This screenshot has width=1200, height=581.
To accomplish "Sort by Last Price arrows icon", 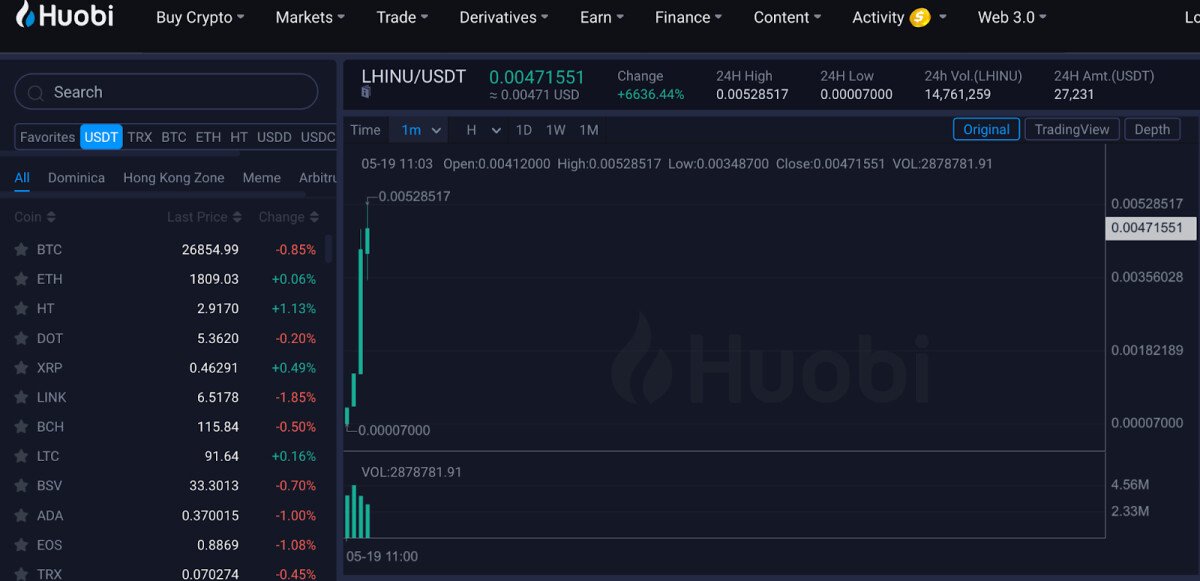I will [x=237, y=217].
